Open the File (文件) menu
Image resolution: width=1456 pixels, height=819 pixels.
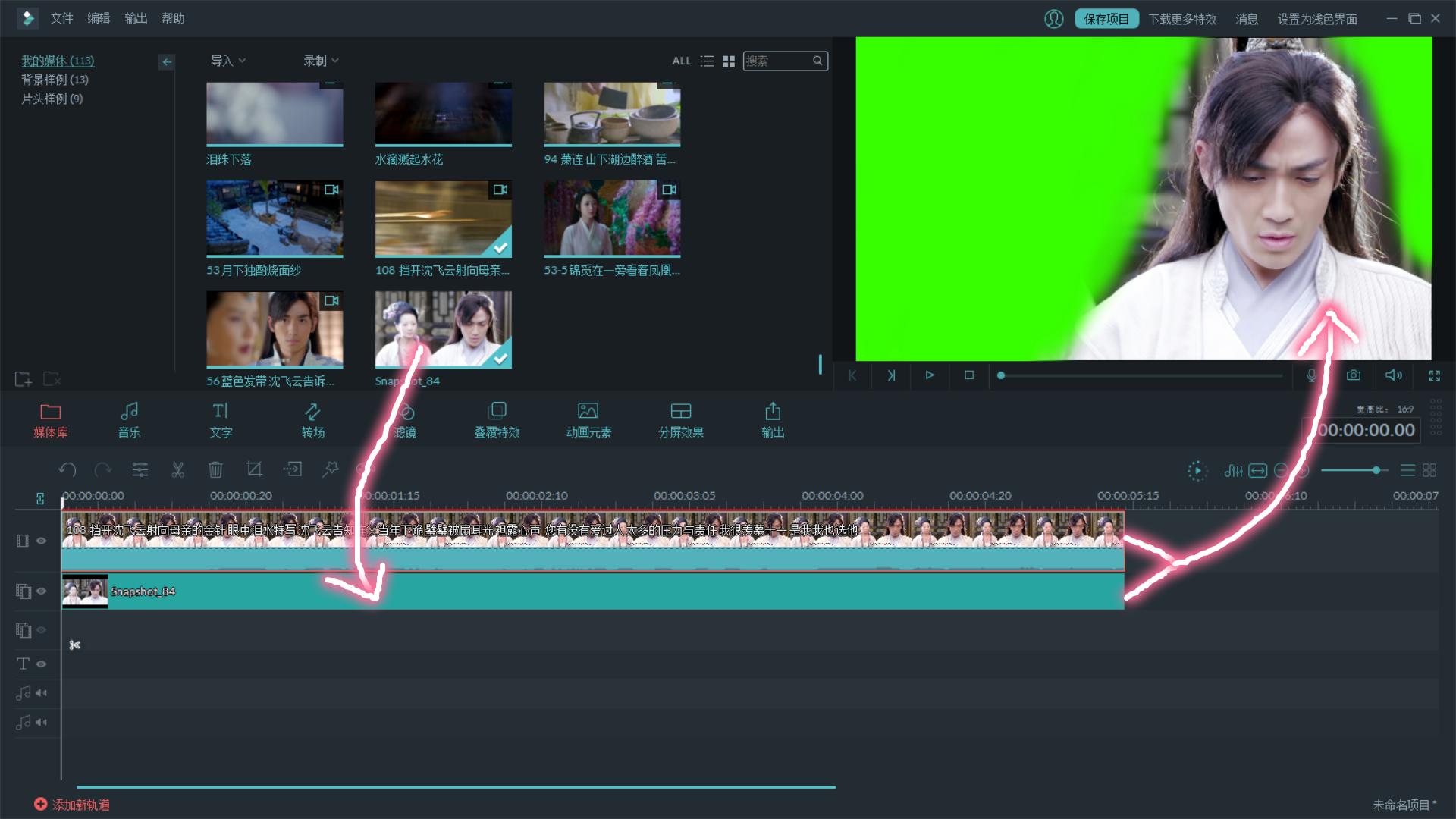61,18
